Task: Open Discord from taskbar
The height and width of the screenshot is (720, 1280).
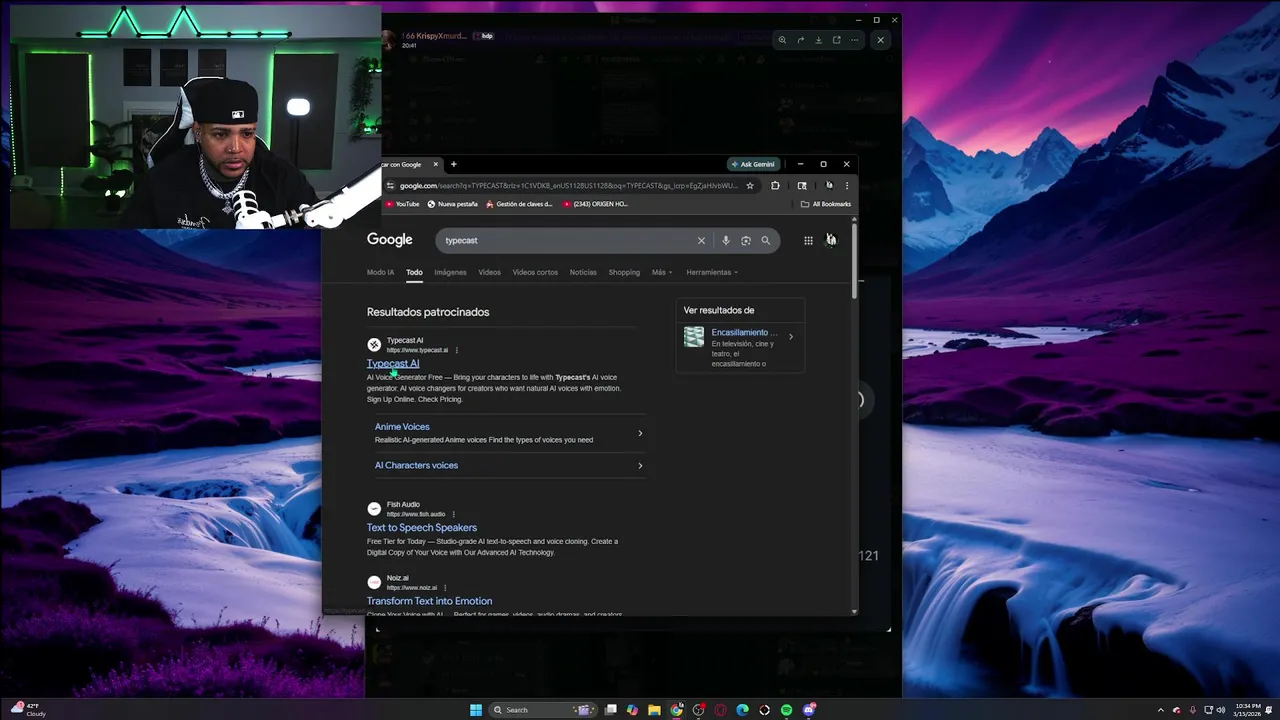Action: click(809, 710)
